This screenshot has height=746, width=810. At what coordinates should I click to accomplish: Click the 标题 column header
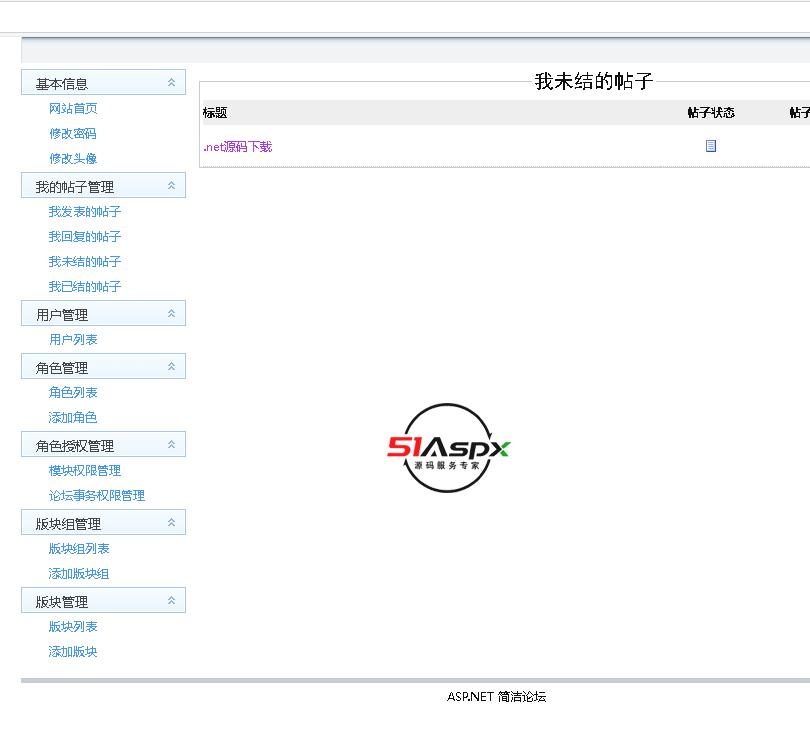click(x=215, y=113)
